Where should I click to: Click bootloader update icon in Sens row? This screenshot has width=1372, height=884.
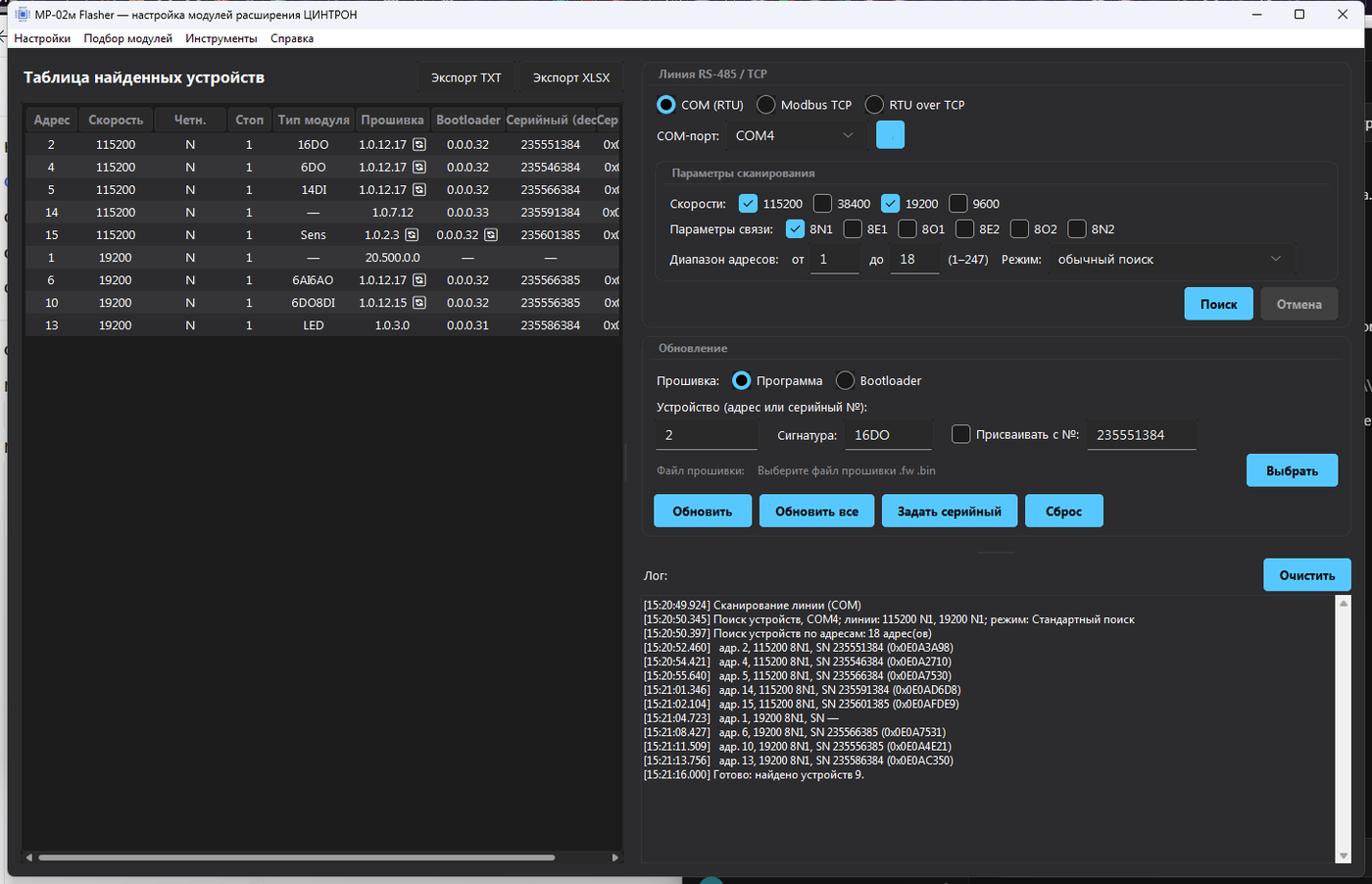point(491,235)
